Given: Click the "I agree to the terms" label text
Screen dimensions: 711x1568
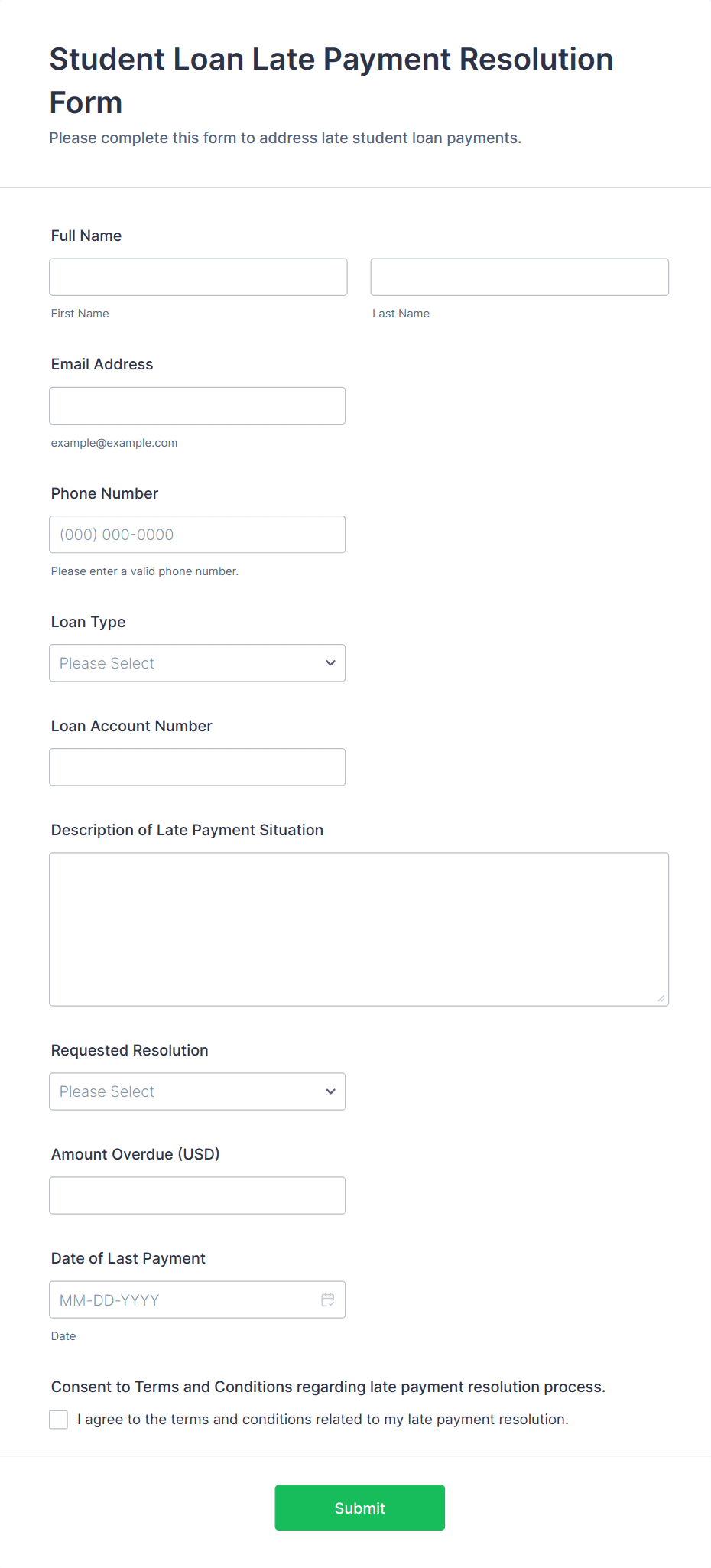Looking at the screenshot, I should (x=323, y=1420).
